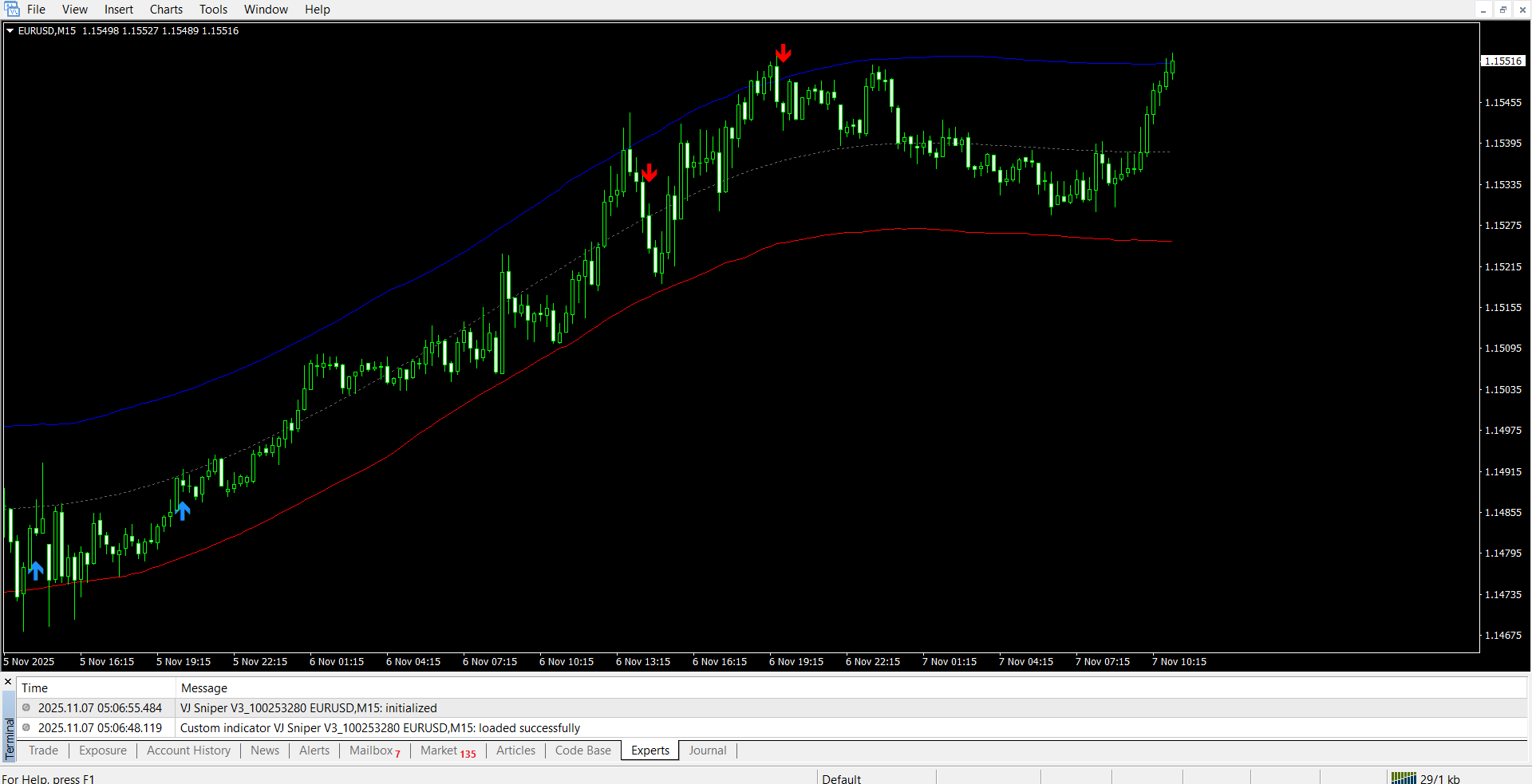Open the Charts menu
The image size is (1532, 784).
tap(166, 10)
